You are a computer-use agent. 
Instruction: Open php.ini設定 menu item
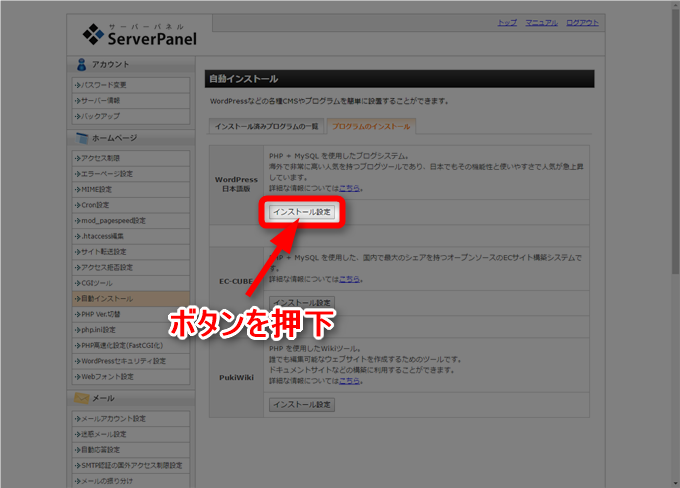[x=131, y=330]
